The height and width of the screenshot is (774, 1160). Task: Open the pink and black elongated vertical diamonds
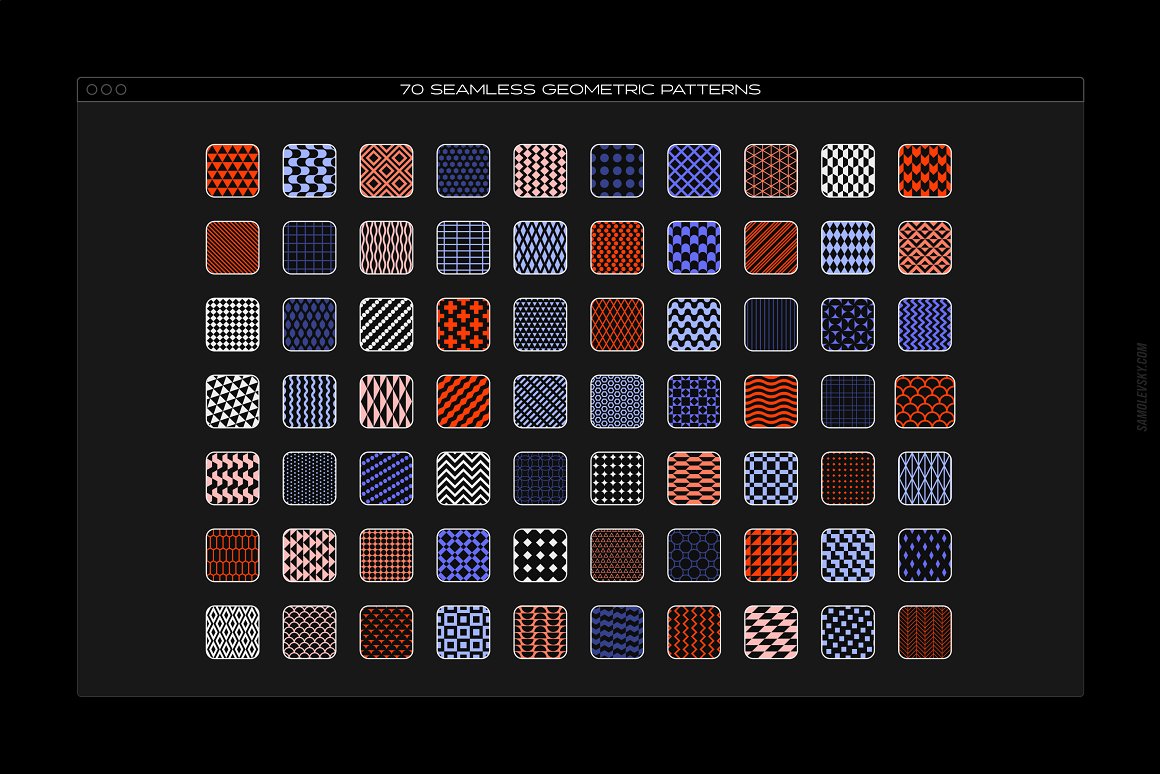[386, 402]
